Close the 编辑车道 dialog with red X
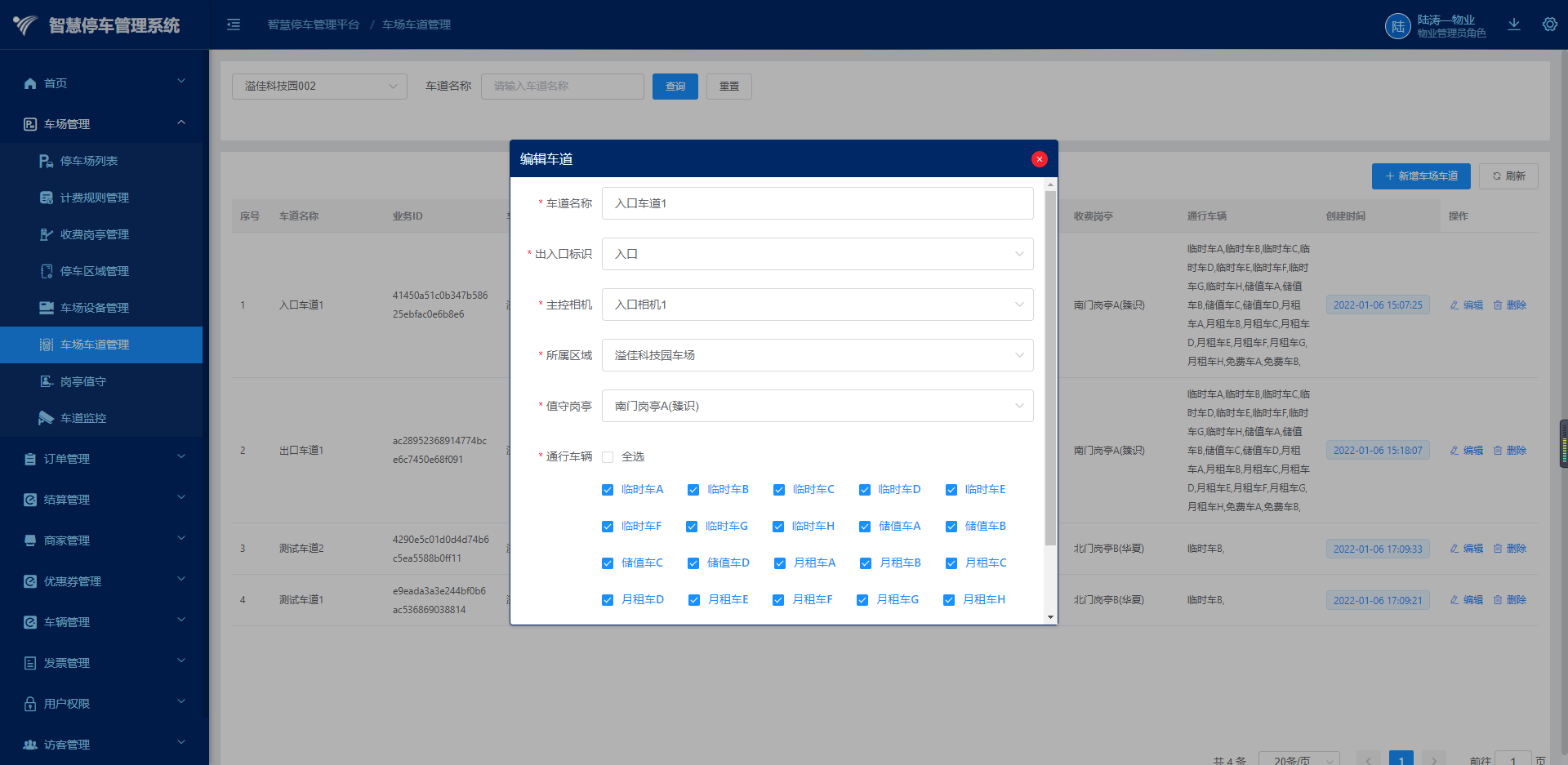The image size is (1568, 765). click(x=1040, y=159)
